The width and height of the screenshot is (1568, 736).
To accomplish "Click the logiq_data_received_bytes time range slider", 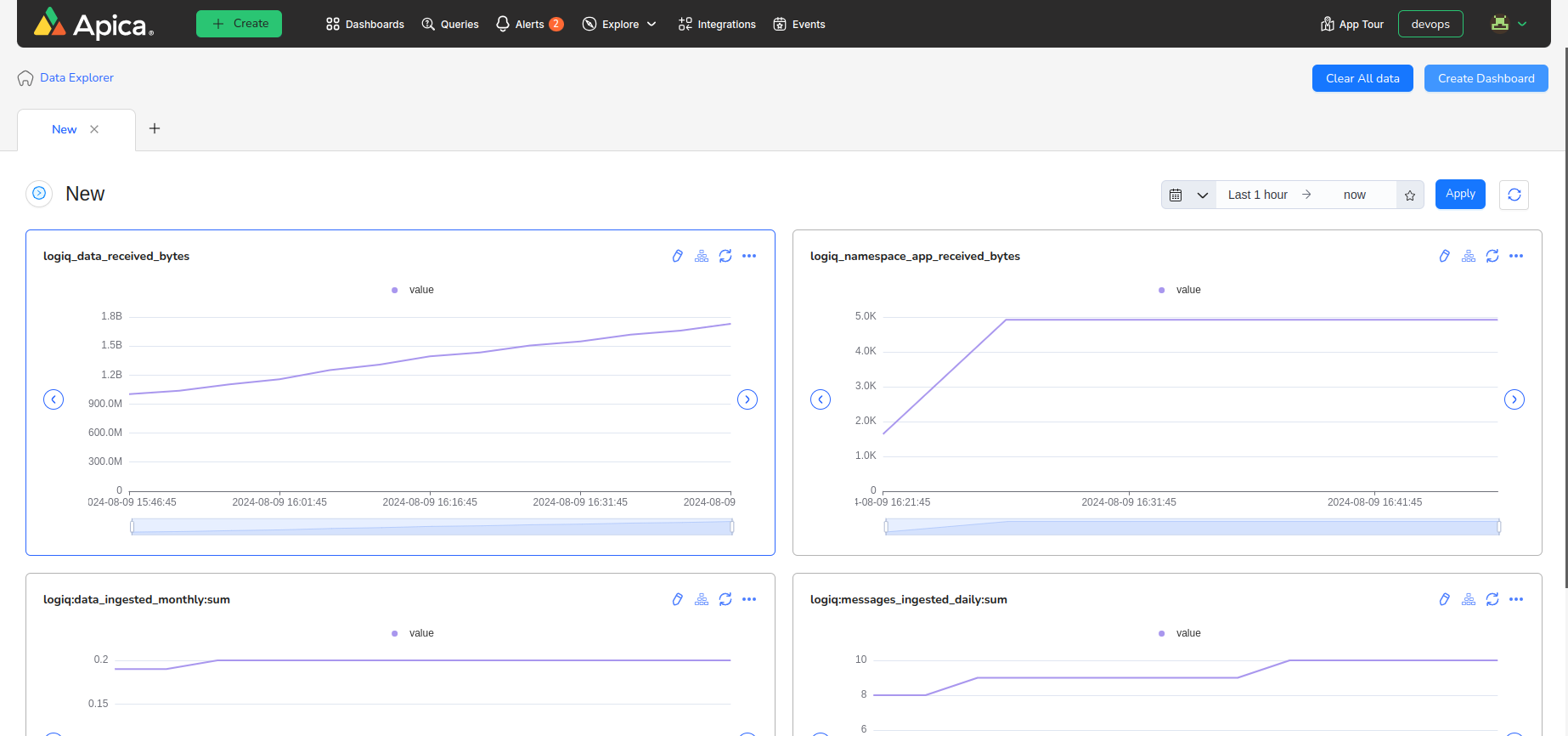I will point(431,527).
